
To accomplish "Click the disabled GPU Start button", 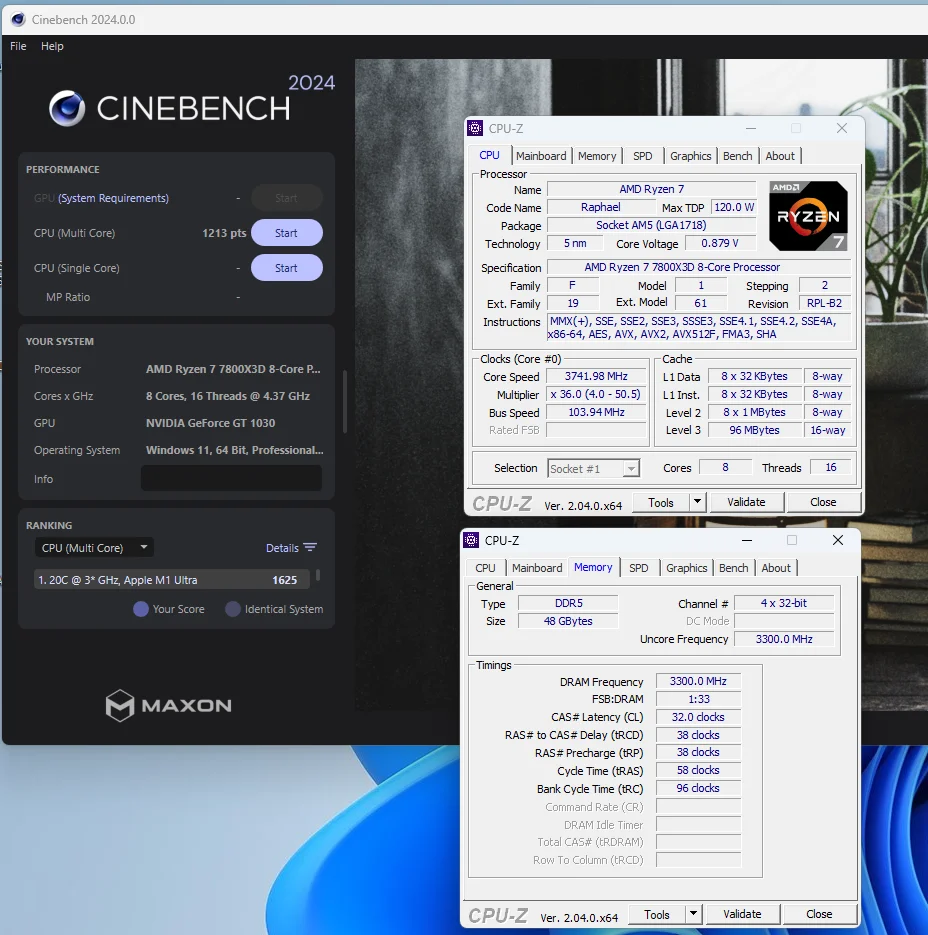I will pos(287,198).
